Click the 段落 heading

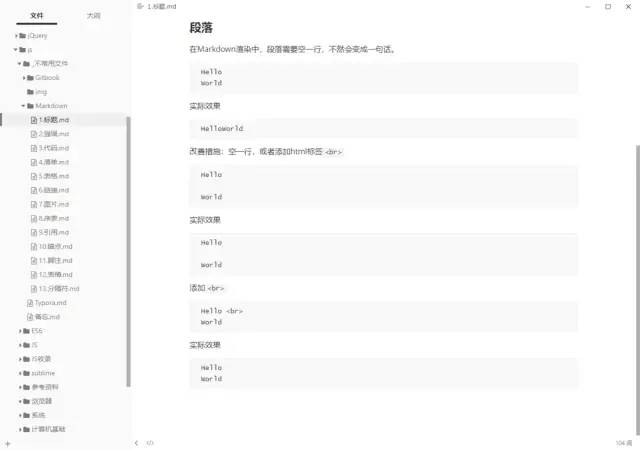pos(201,28)
